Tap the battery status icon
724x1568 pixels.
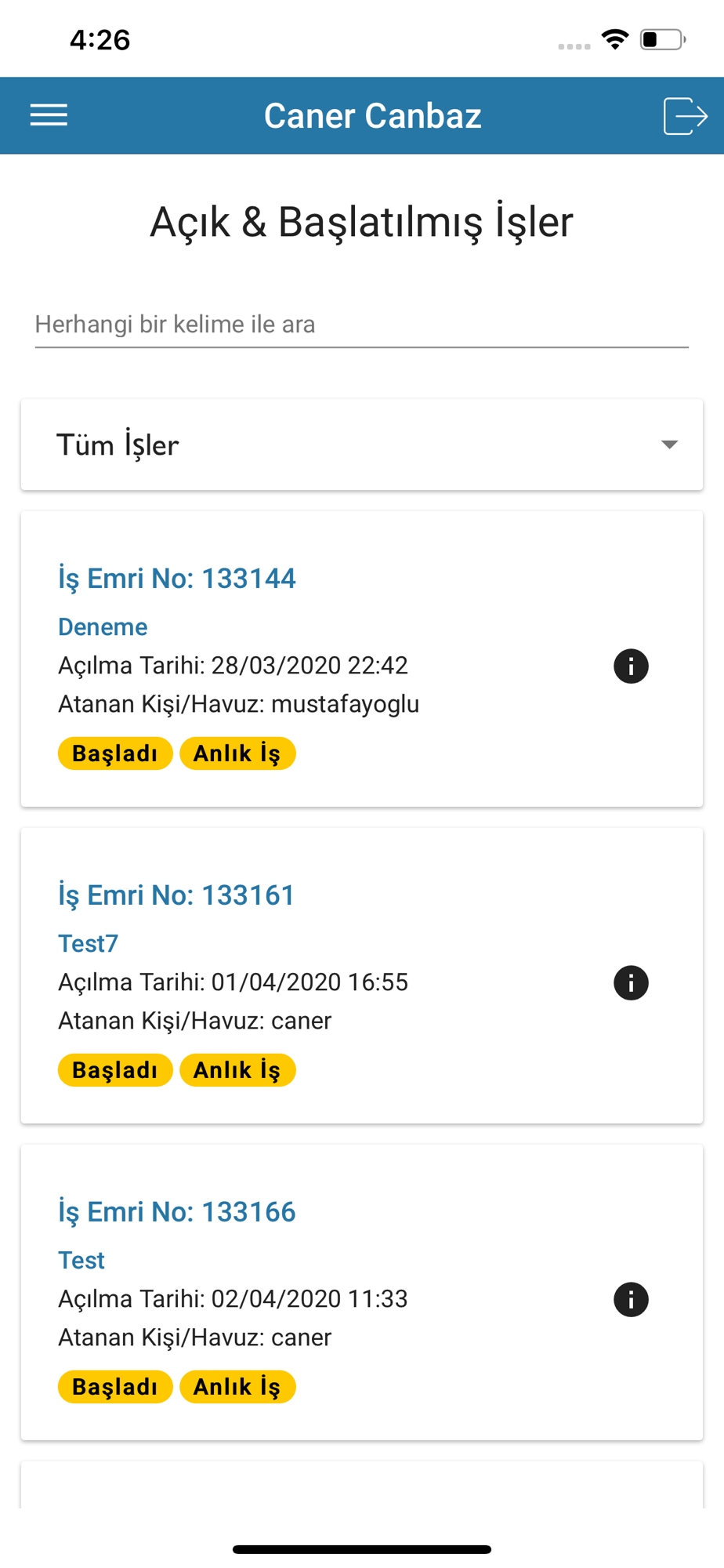coord(663,39)
